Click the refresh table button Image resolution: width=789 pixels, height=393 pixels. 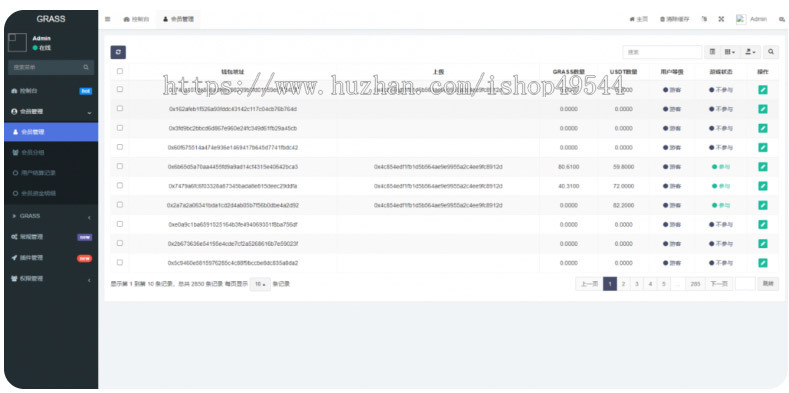pos(118,52)
